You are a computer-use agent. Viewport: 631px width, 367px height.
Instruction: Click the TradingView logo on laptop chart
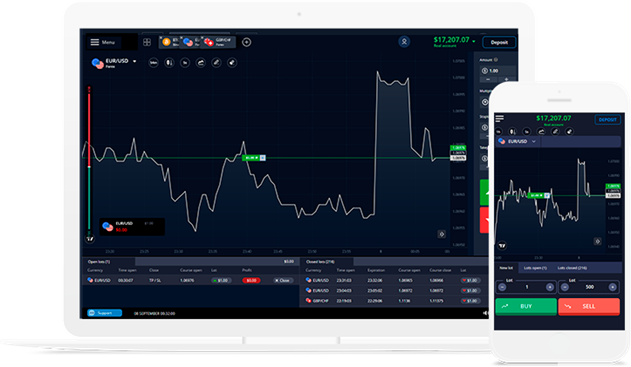(90, 239)
